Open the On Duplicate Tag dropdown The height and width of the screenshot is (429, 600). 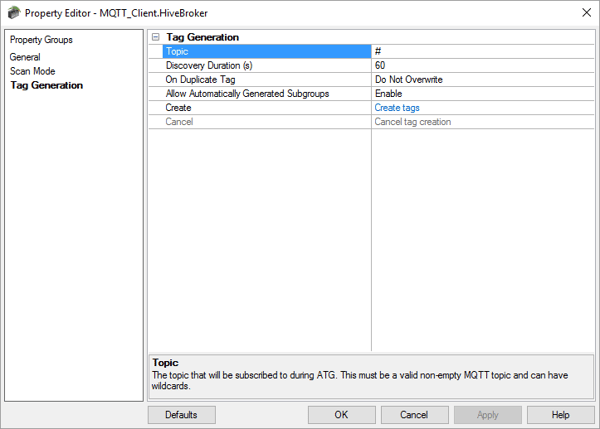coord(480,79)
